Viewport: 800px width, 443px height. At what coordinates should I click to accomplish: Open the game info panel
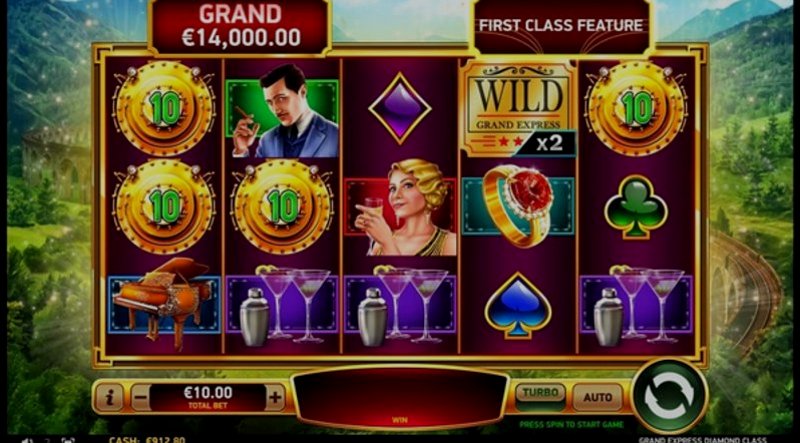coord(109,397)
